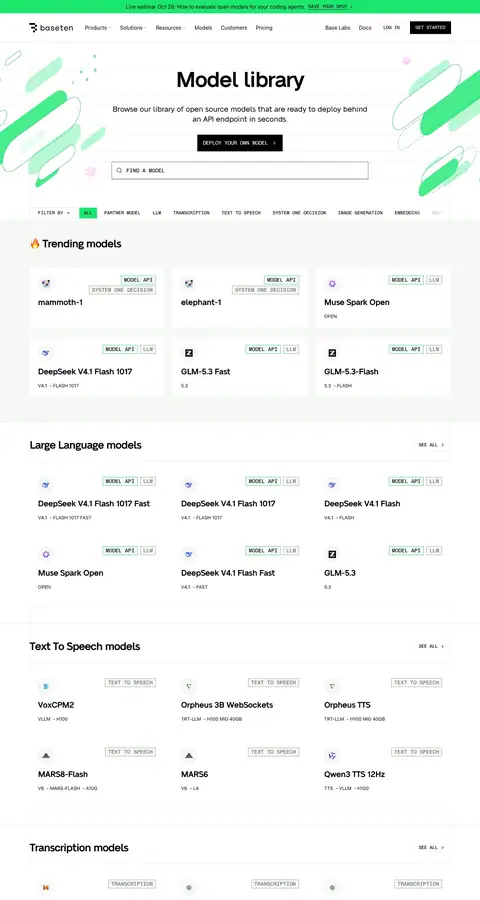Select the Image Generation filter

click(360, 213)
